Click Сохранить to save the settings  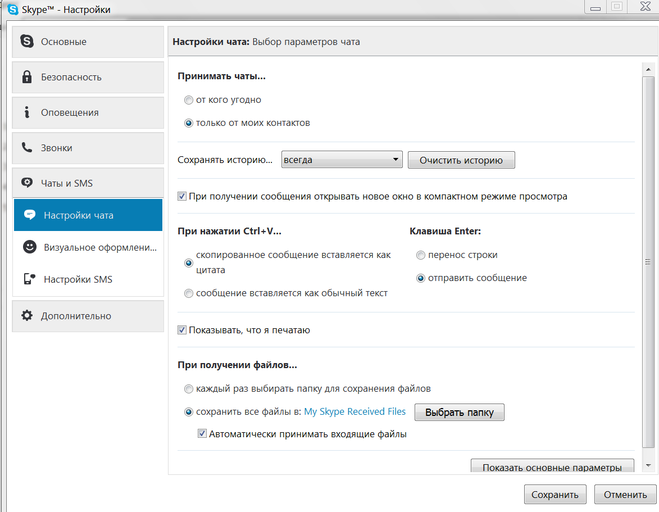tap(555, 495)
